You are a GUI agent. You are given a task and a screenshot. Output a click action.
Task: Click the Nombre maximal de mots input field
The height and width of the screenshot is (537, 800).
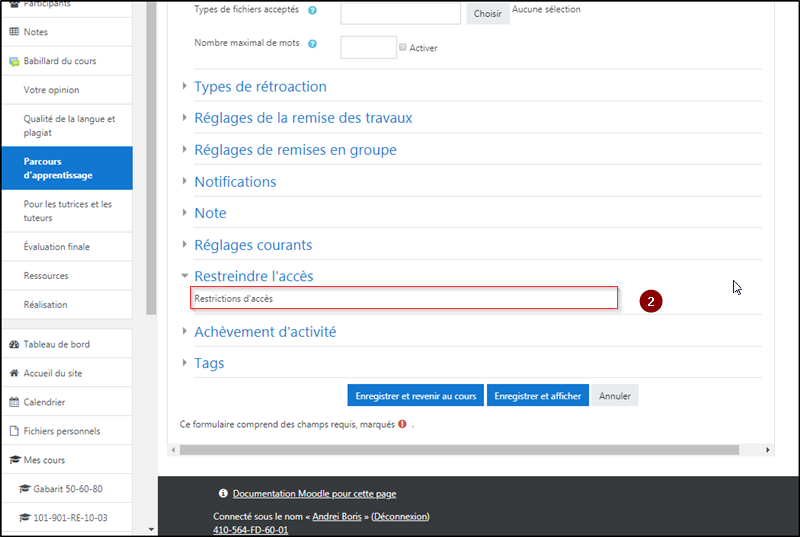click(x=368, y=47)
